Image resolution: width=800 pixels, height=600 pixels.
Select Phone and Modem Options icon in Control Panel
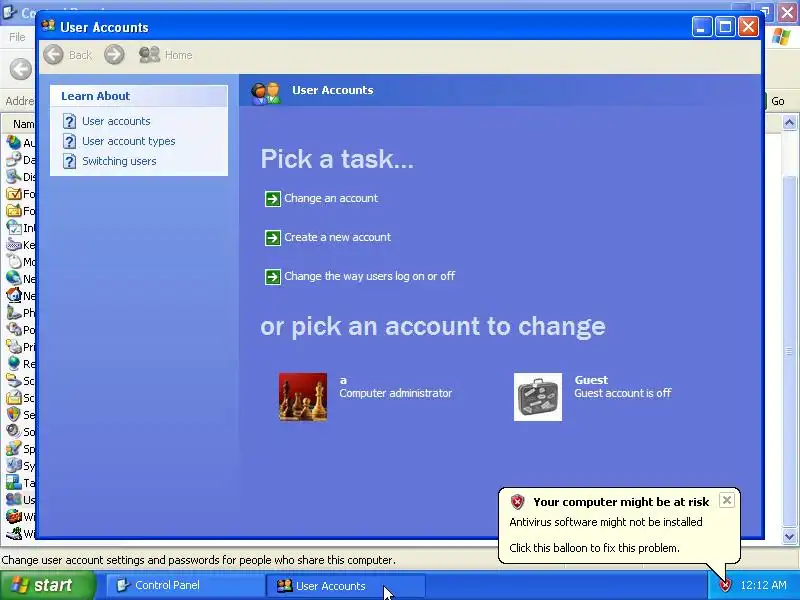pyautogui.click(x=14, y=312)
